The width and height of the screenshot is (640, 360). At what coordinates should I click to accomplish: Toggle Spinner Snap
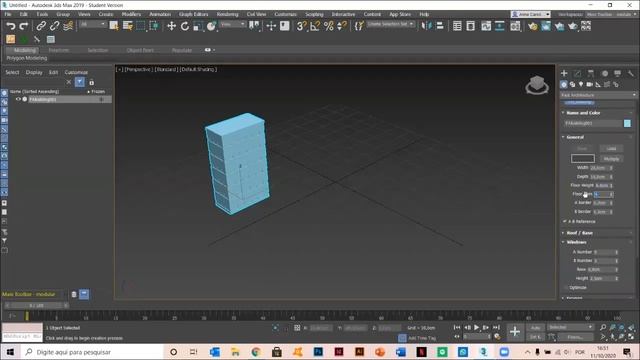[342, 26]
